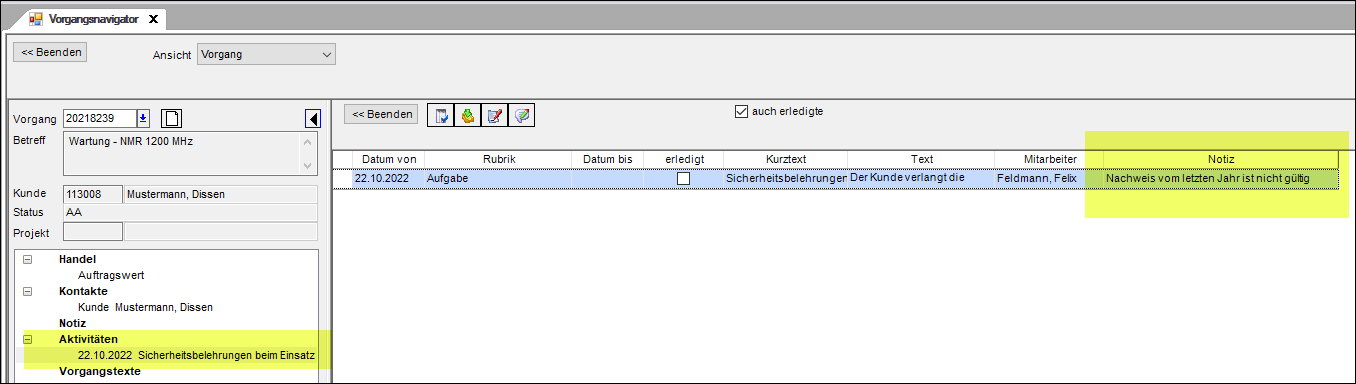The height and width of the screenshot is (384, 1356).
Task: Click the Kurztext column header
Action: (x=785, y=159)
